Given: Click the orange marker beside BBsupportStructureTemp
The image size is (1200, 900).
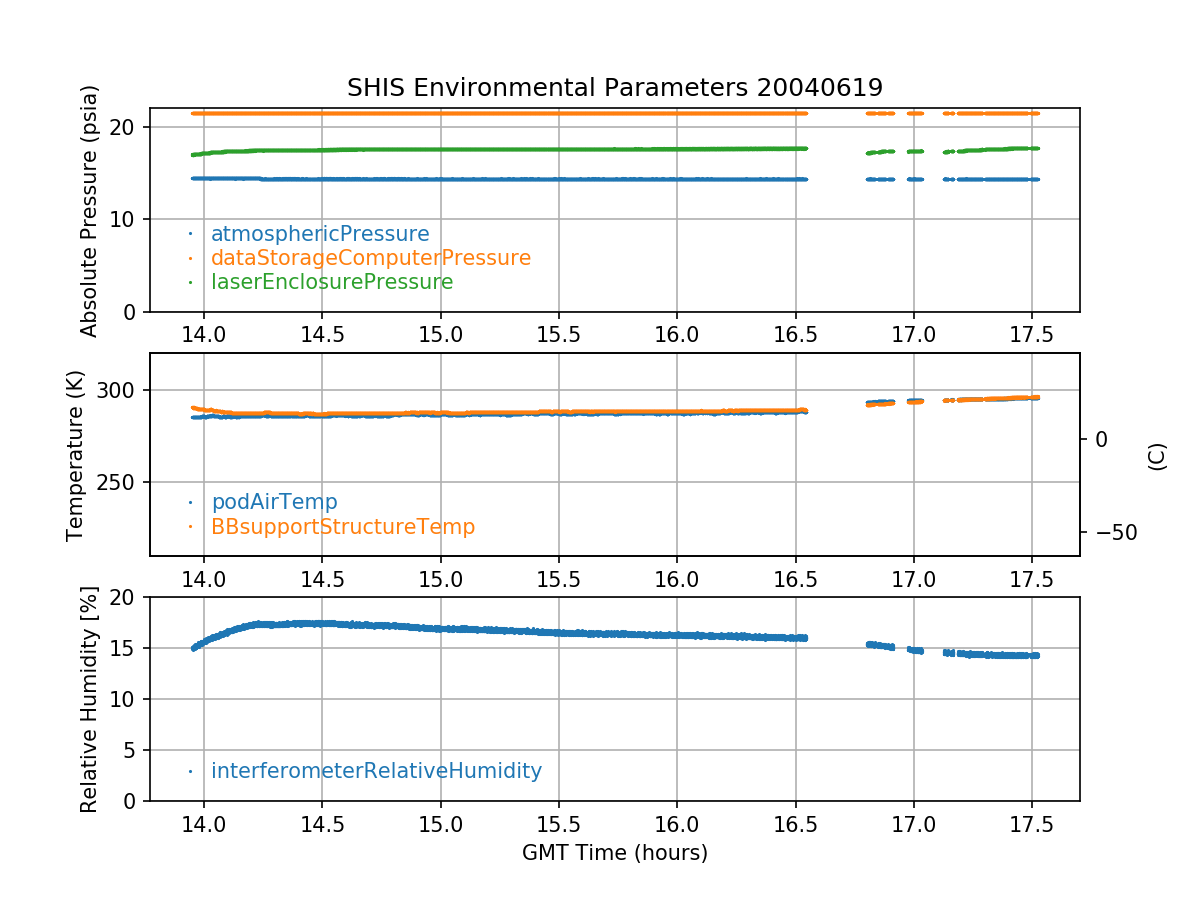Looking at the screenshot, I should tap(190, 526).
